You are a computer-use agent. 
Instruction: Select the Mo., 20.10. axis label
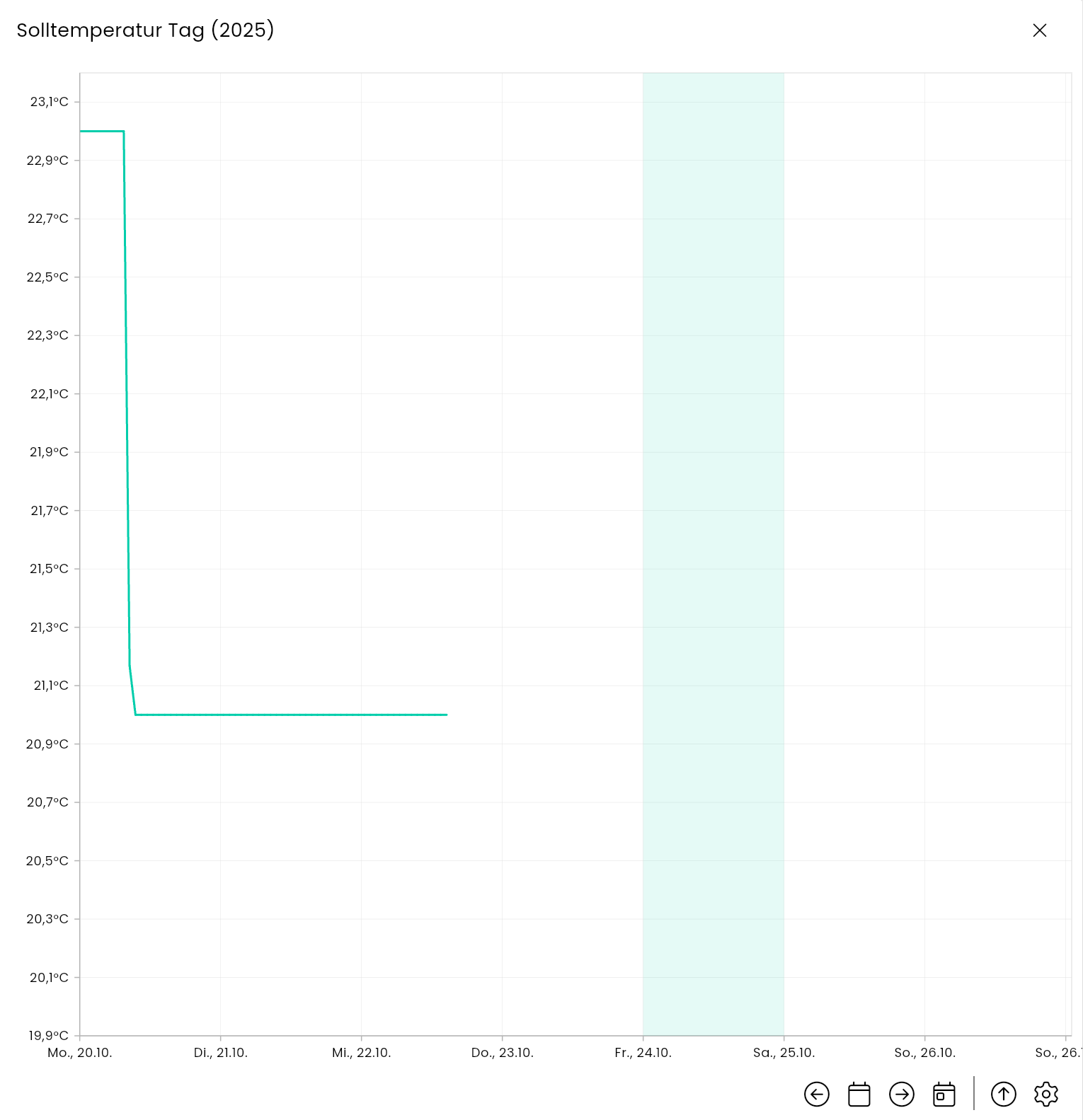click(80, 1053)
